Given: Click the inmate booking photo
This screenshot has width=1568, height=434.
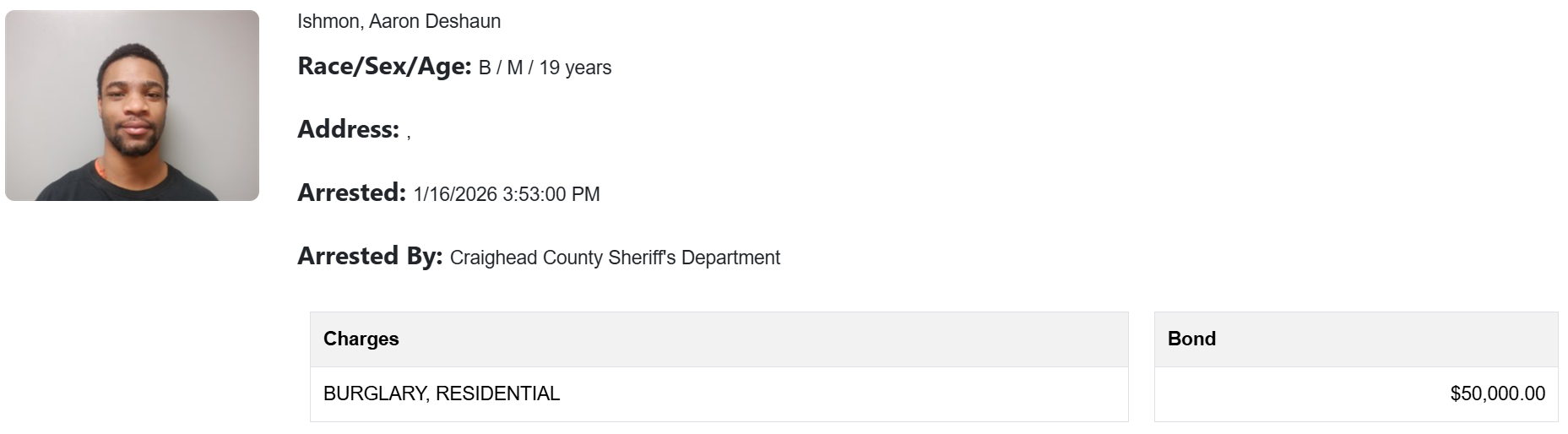Looking at the screenshot, I should click(x=132, y=106).
